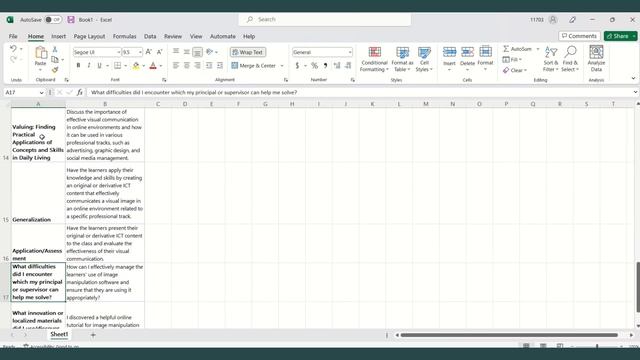This screenshot has height=360, width=640.
Task: Click in the Search box
Action: [x=325, y=20]
